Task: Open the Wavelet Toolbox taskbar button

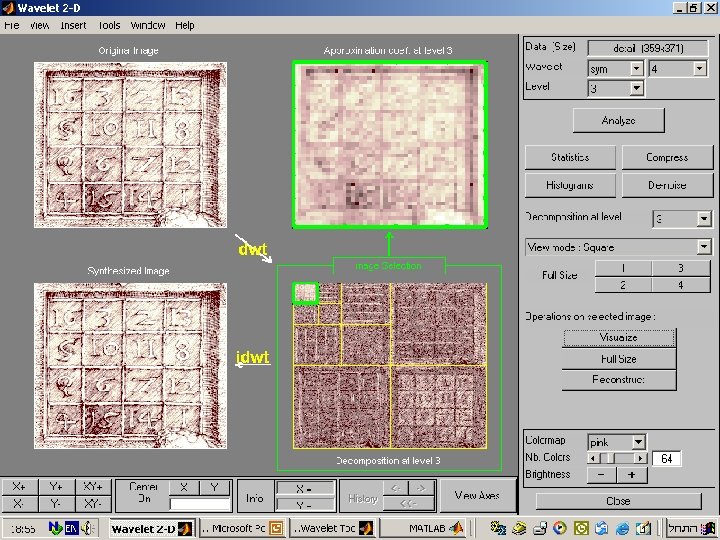Action: point(333,529)
